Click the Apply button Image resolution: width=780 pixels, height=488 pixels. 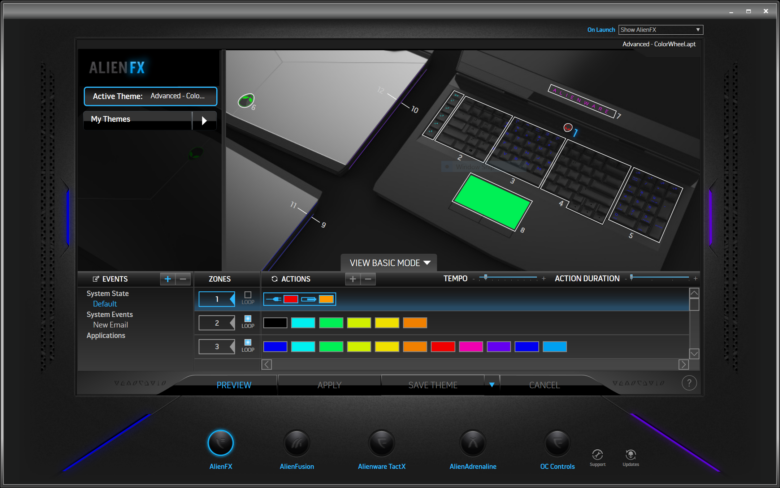pos(329,385)
